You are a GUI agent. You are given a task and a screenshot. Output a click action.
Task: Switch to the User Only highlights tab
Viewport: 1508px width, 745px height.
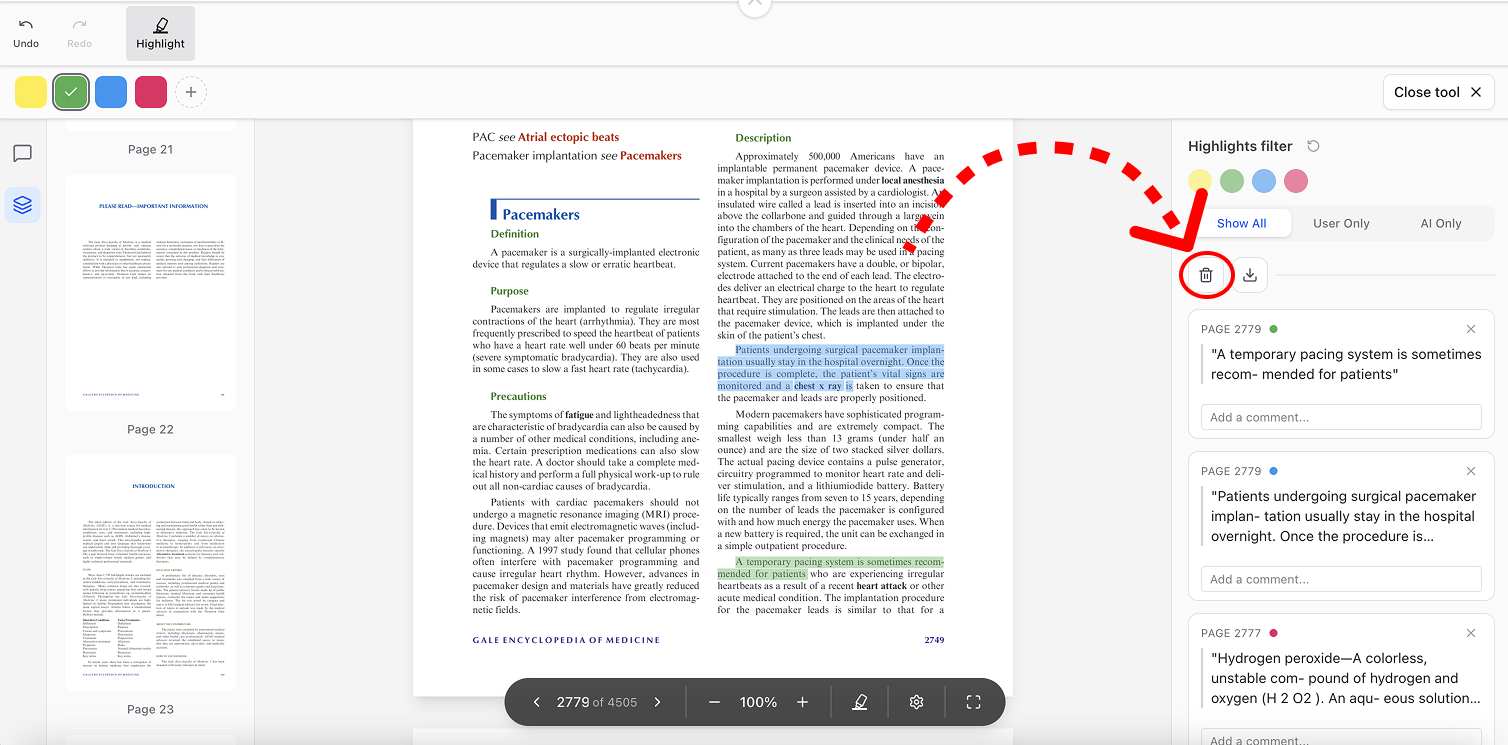[x=1340, y=223]
